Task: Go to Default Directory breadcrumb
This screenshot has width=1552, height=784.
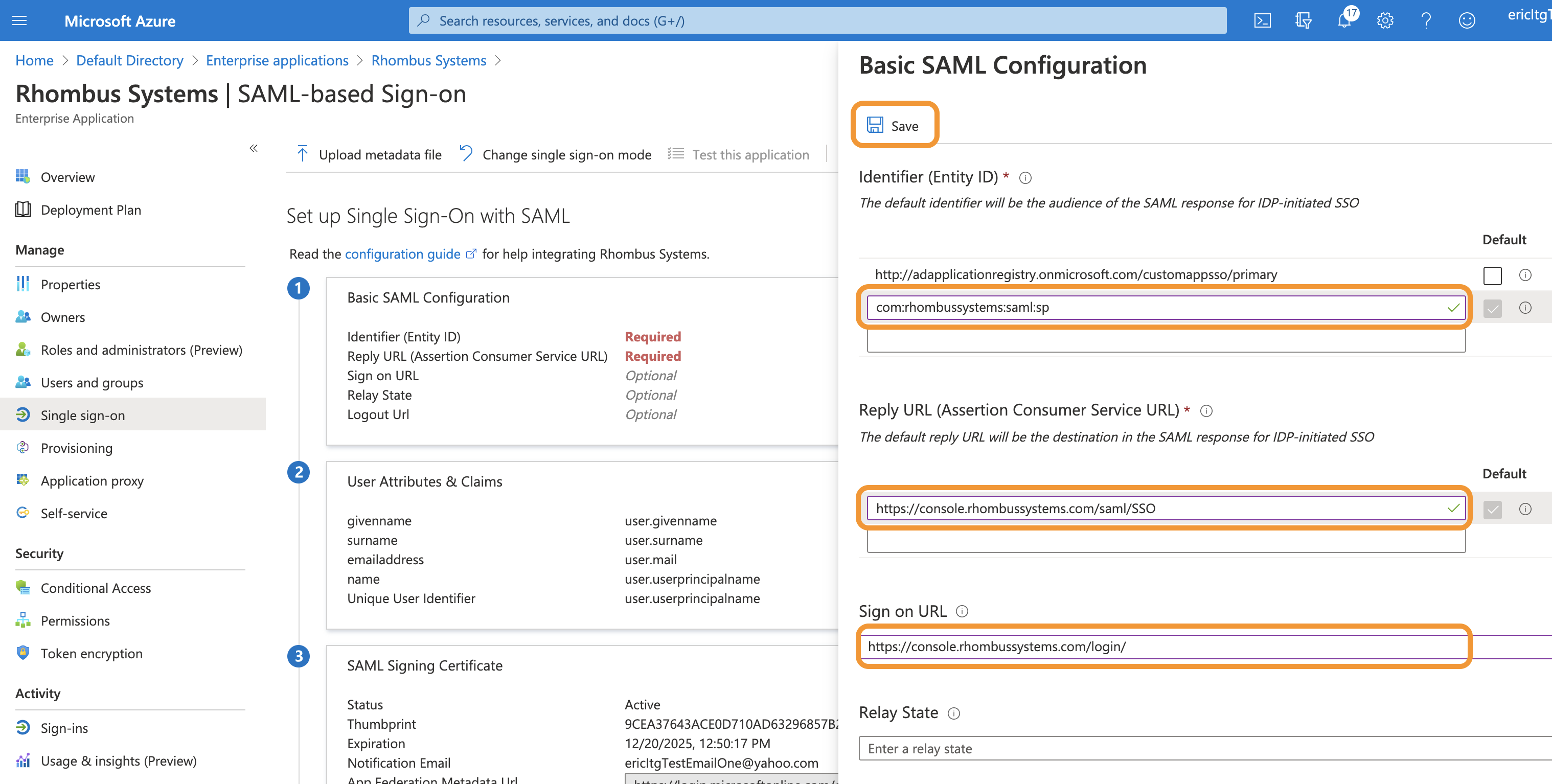Action: coord(129,61)
